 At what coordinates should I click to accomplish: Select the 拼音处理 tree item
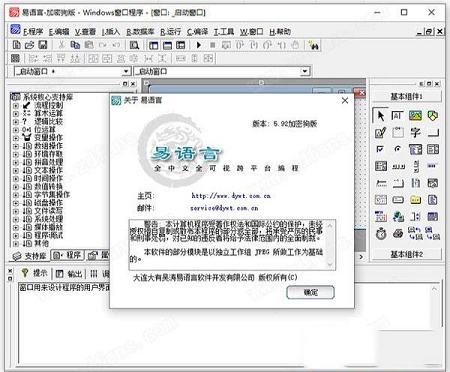49,162
